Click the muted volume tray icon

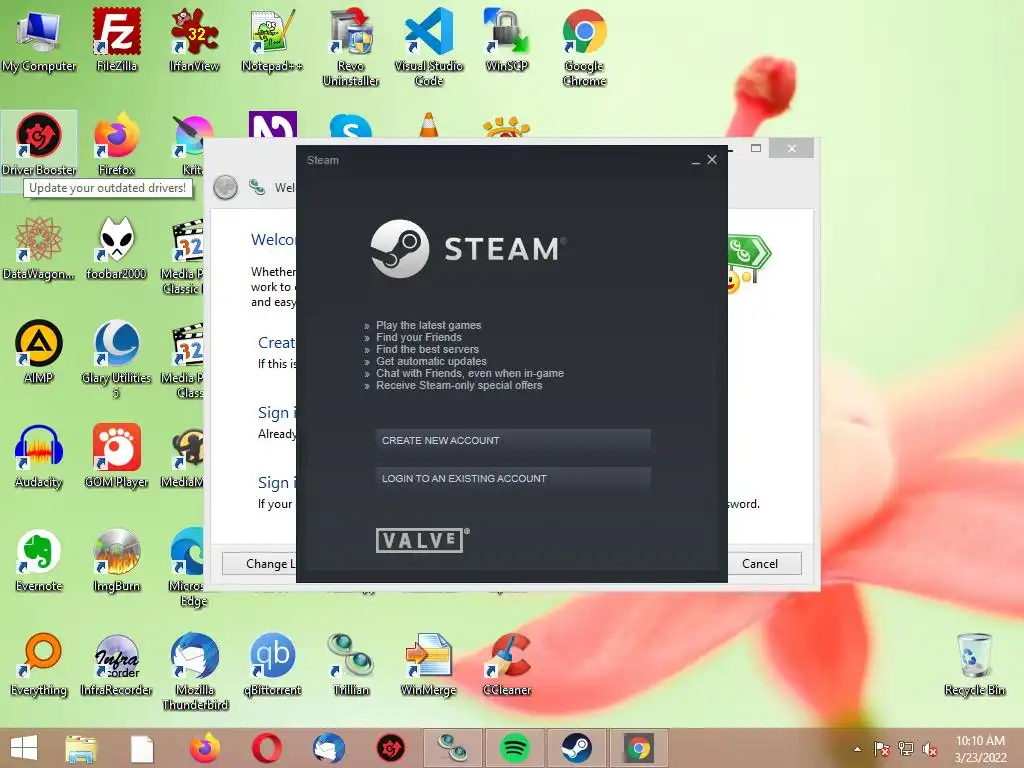point(929,749)
